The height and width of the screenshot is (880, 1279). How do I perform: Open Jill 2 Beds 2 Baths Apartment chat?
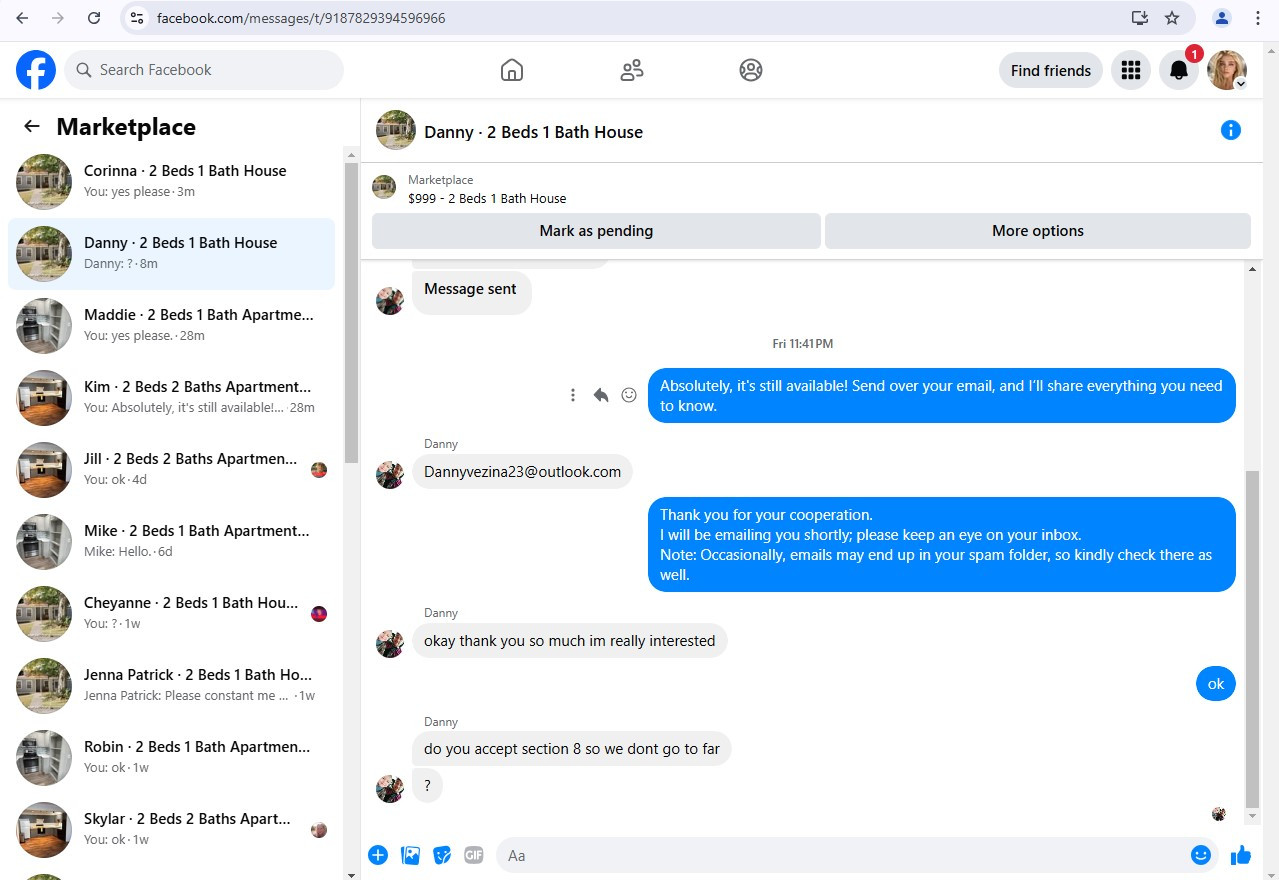tap(171, 470)
